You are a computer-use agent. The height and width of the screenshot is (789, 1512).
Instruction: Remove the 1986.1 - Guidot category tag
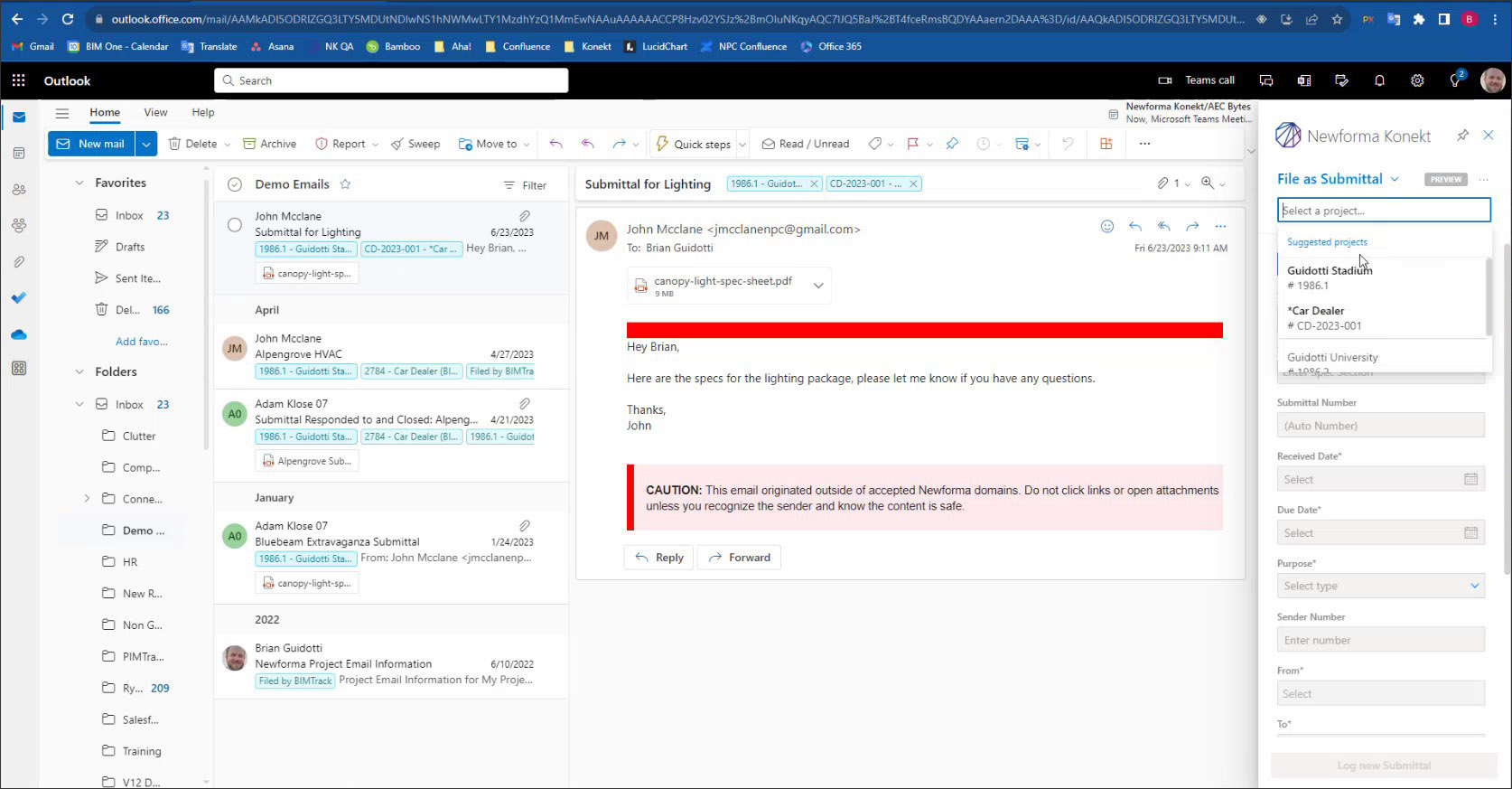[x=814, y=183]
